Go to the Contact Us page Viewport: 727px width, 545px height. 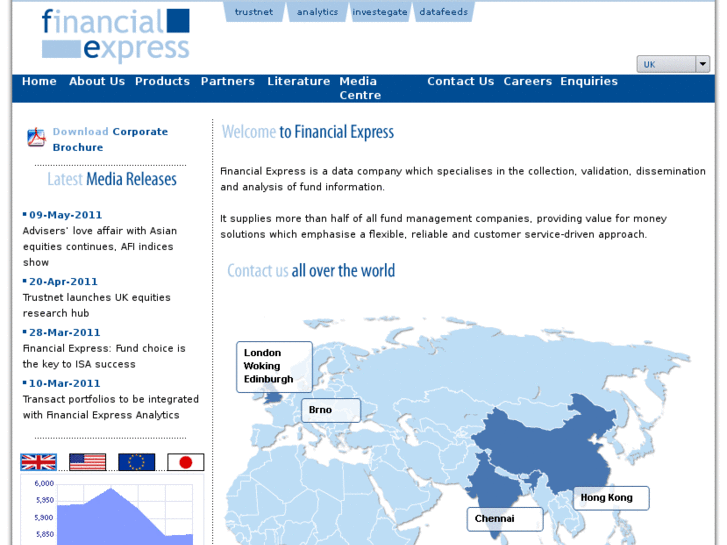pos(460,81)
